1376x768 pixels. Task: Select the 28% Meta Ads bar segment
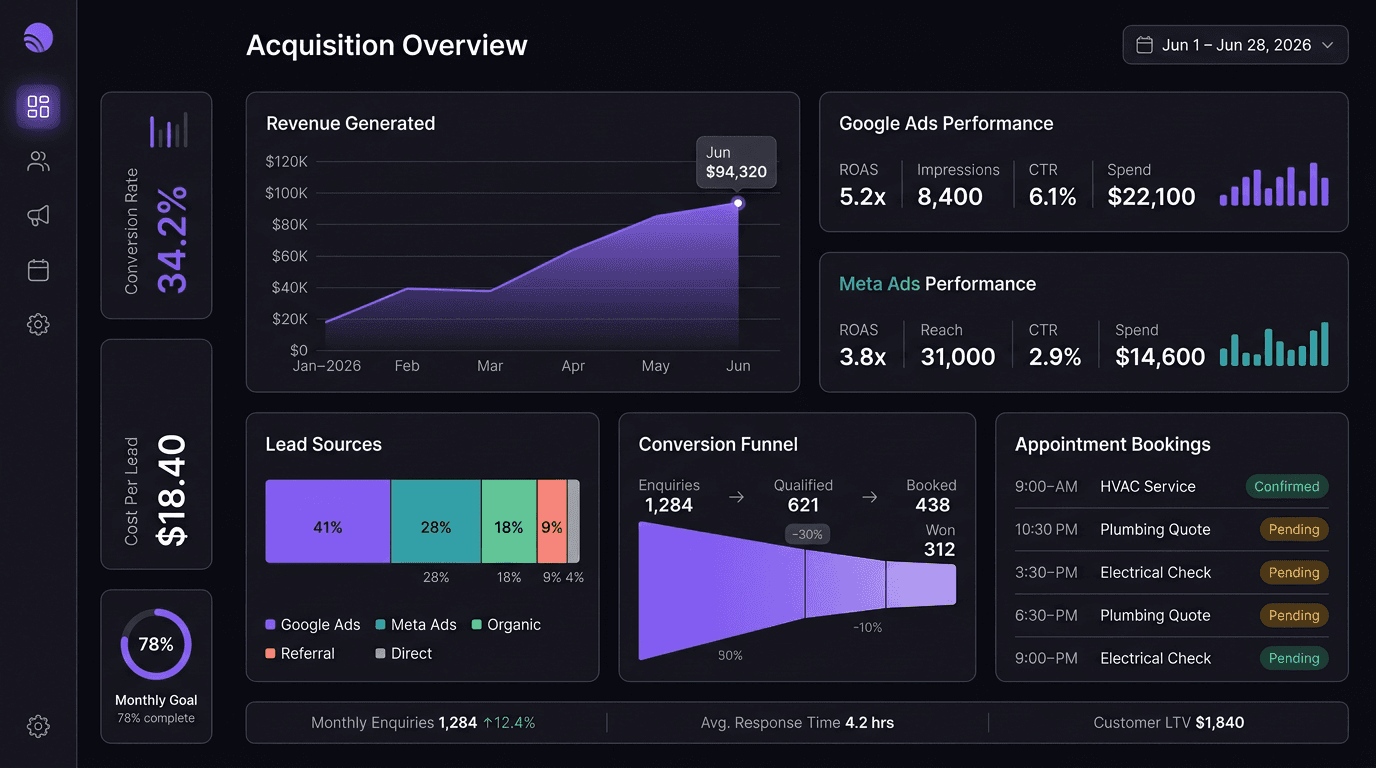[436, 521]
